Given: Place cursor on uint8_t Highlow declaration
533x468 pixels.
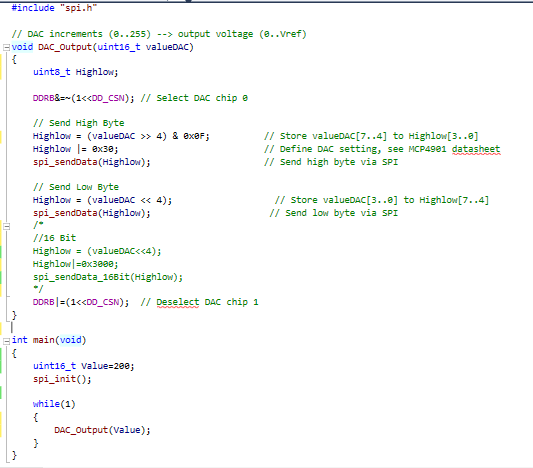Looking at the screenshot, I should pyautogui.click(x=75, y=72).
